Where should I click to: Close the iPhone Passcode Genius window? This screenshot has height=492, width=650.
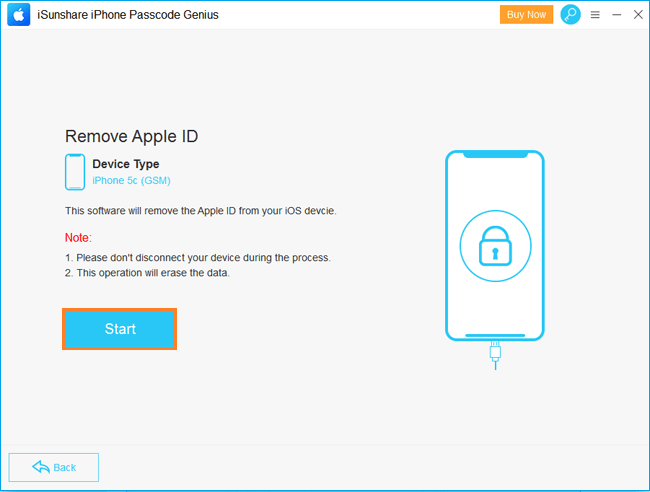pyautogui.click(x=638, y=15)
